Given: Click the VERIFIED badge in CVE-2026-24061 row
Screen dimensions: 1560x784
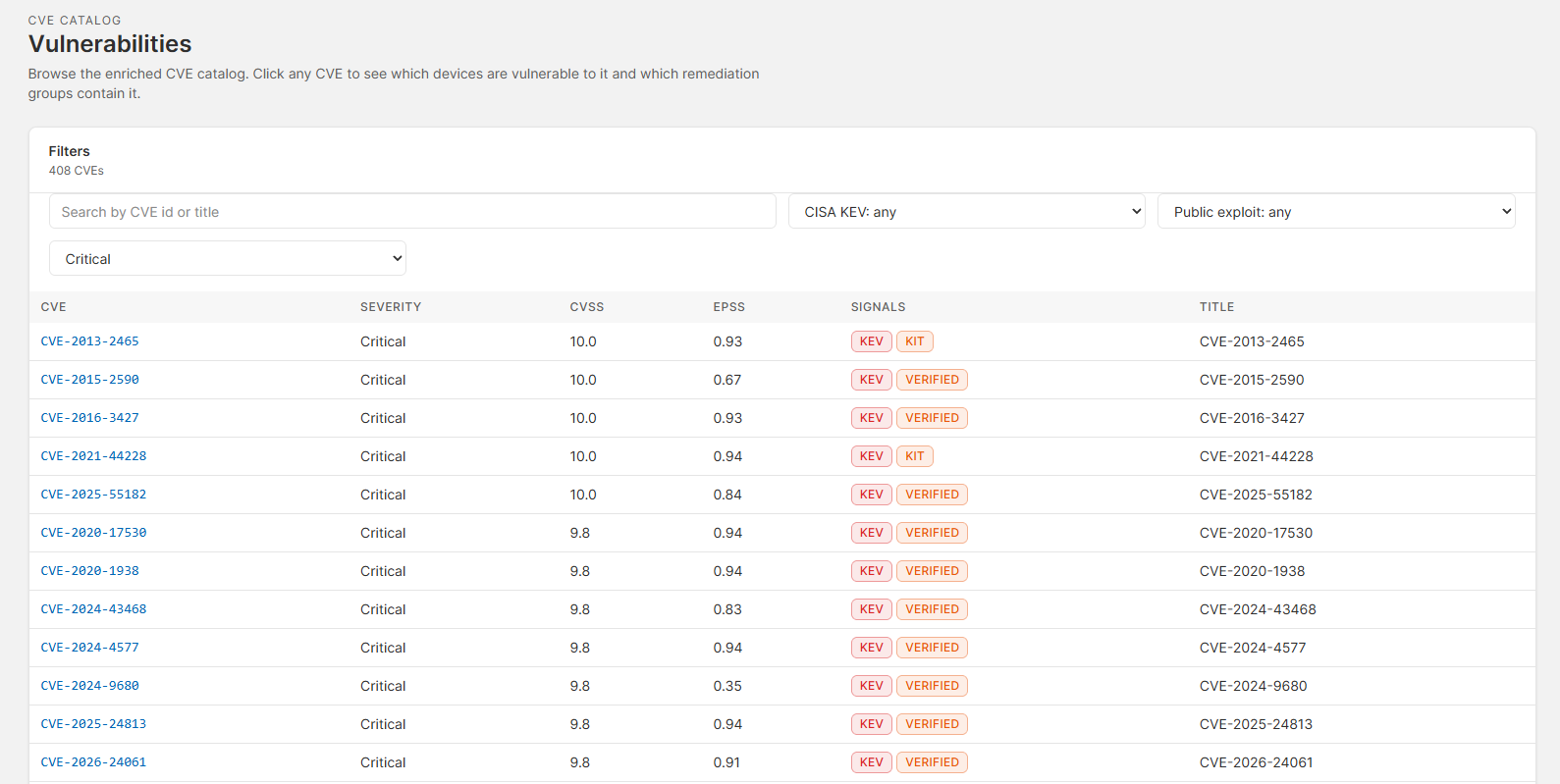Looking at the screenshot, I should pyautogui.click(x=932, y=762).
